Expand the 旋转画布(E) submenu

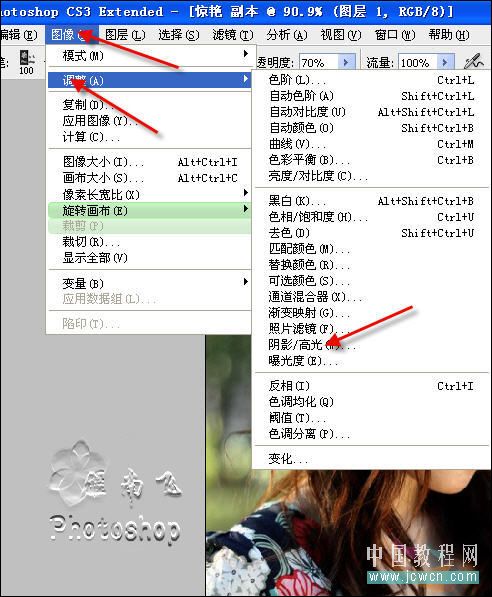[x=149, y=210]
